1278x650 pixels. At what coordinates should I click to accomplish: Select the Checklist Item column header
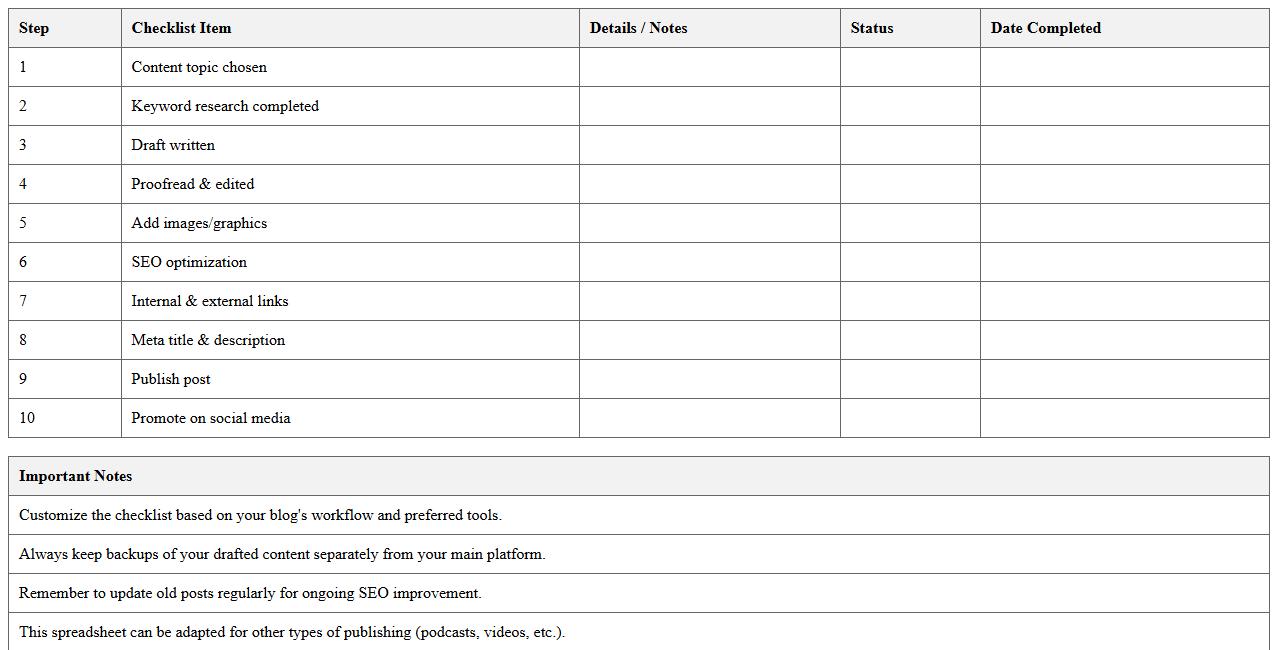[181, 28]
